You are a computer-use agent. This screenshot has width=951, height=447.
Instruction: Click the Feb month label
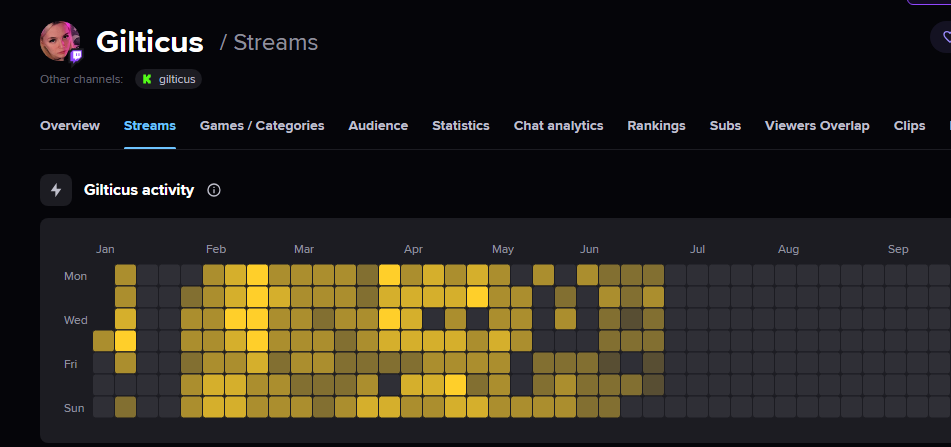[216, 249]
